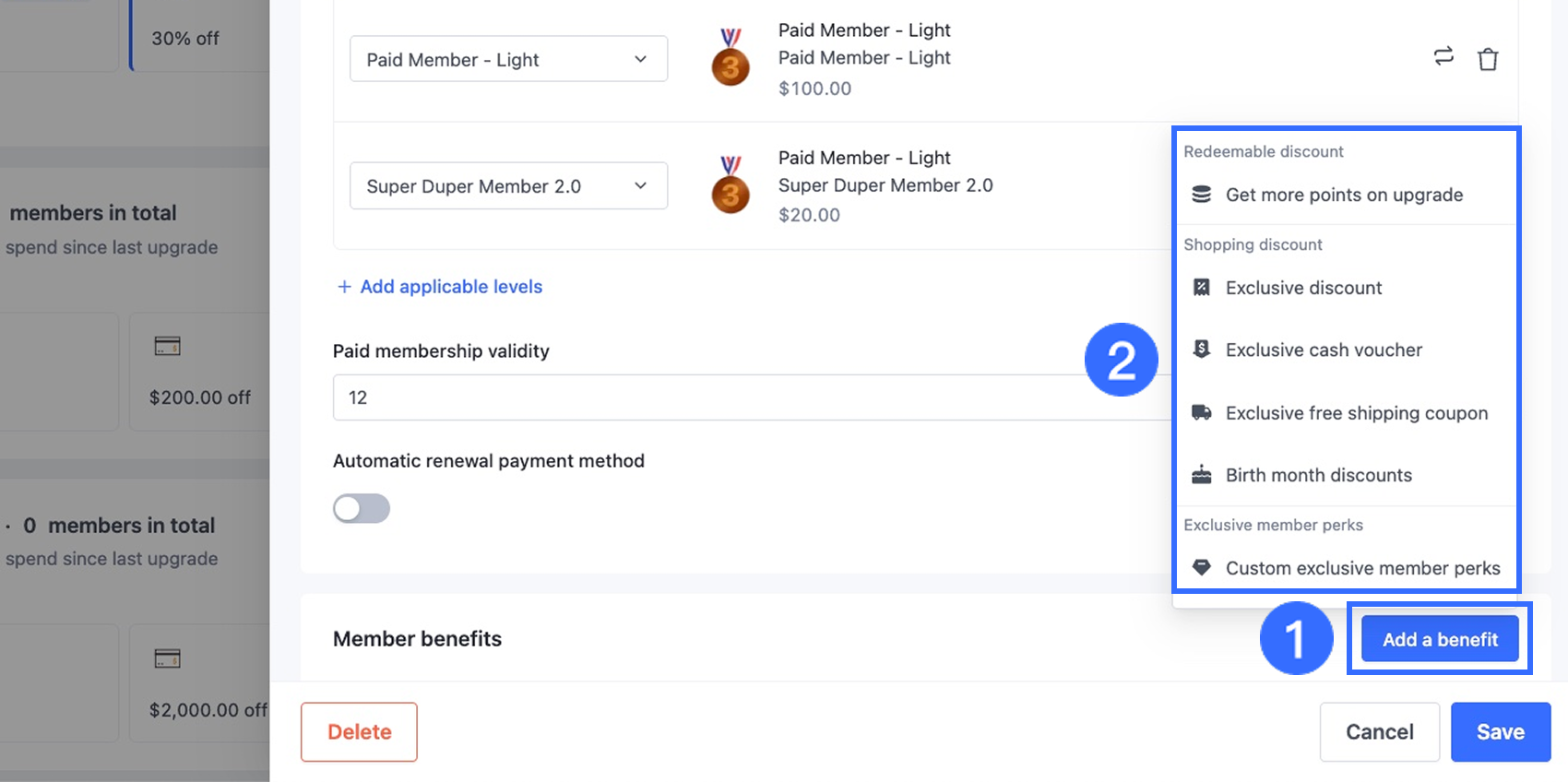Save the membership settings
Viewport: 1568px width, 782px height.
[x=1500, y=732]
